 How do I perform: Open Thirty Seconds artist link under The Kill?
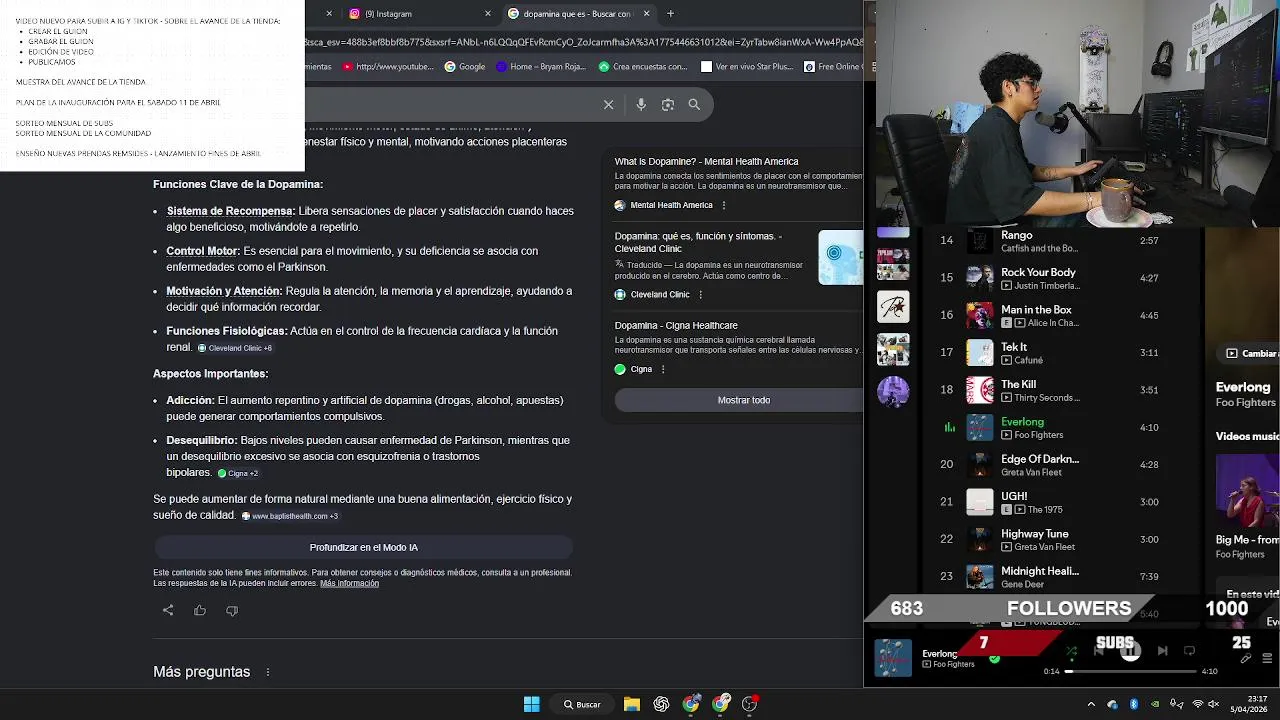(x=1047, y=398)
